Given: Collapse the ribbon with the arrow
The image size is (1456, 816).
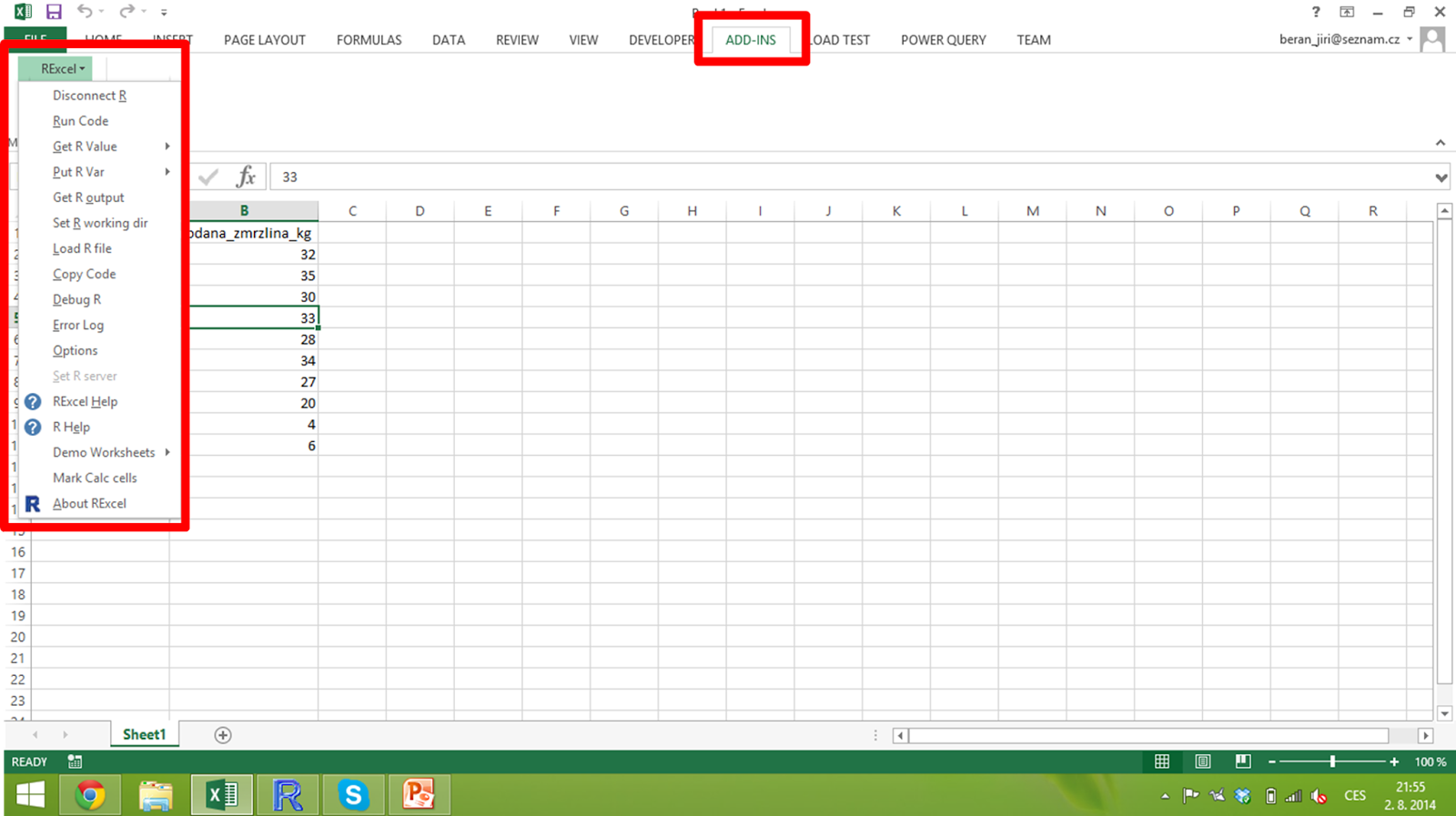Looking at the screenshot, I should (1441, 143).
